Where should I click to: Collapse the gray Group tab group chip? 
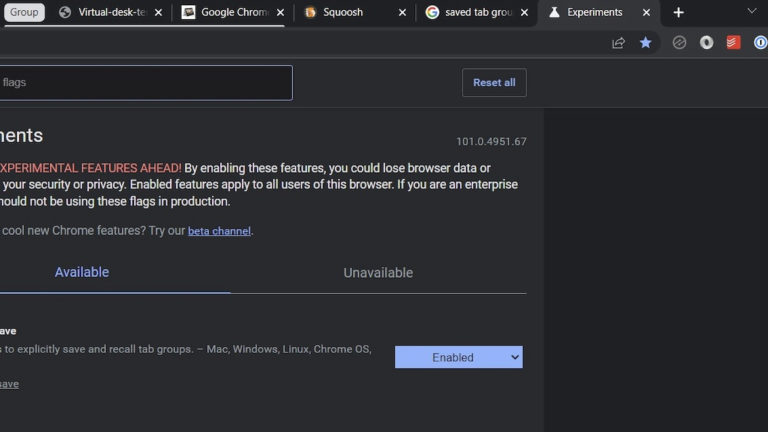(24, 13)
